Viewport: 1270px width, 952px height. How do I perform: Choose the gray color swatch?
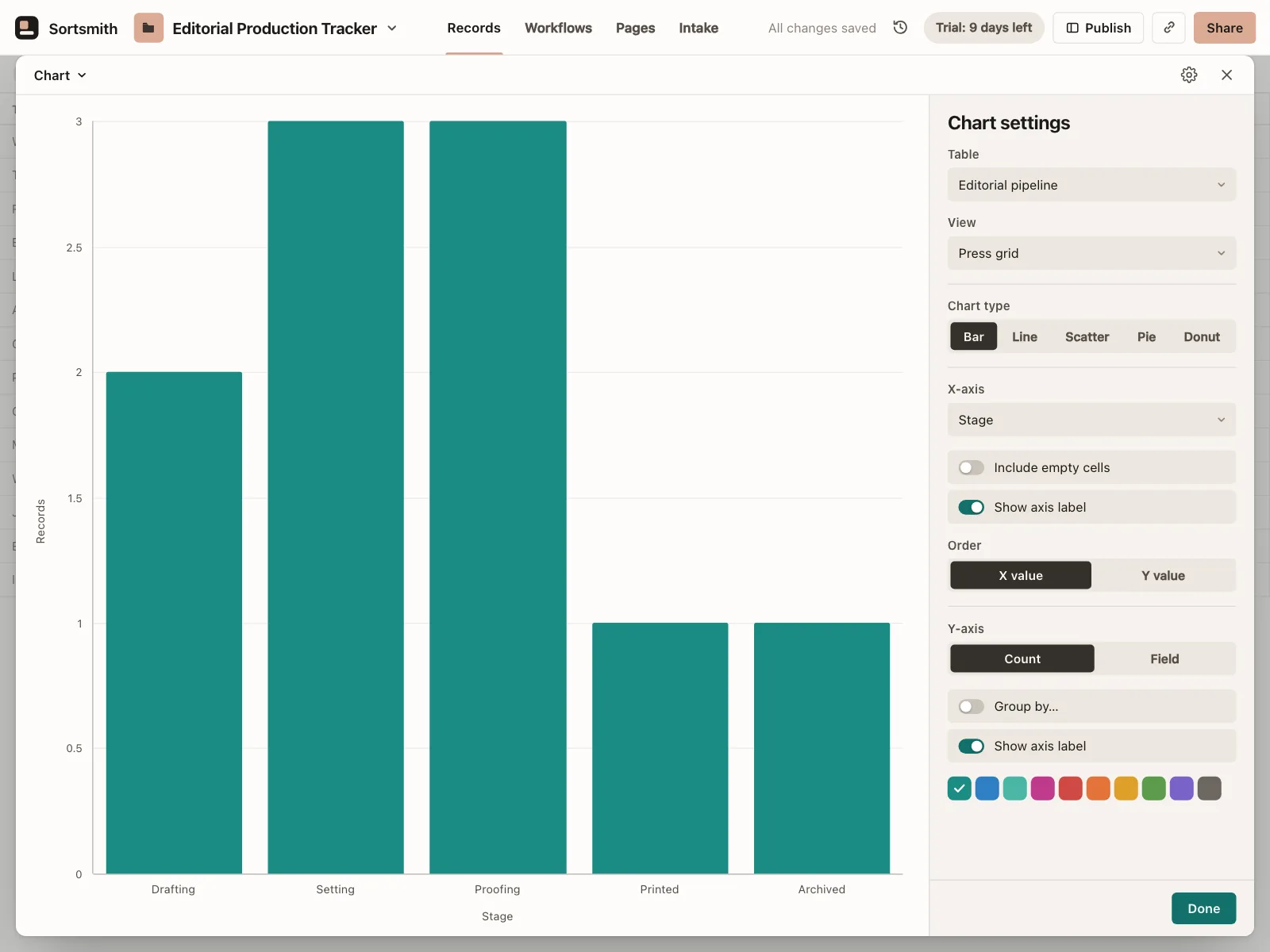pos(1210,789)
